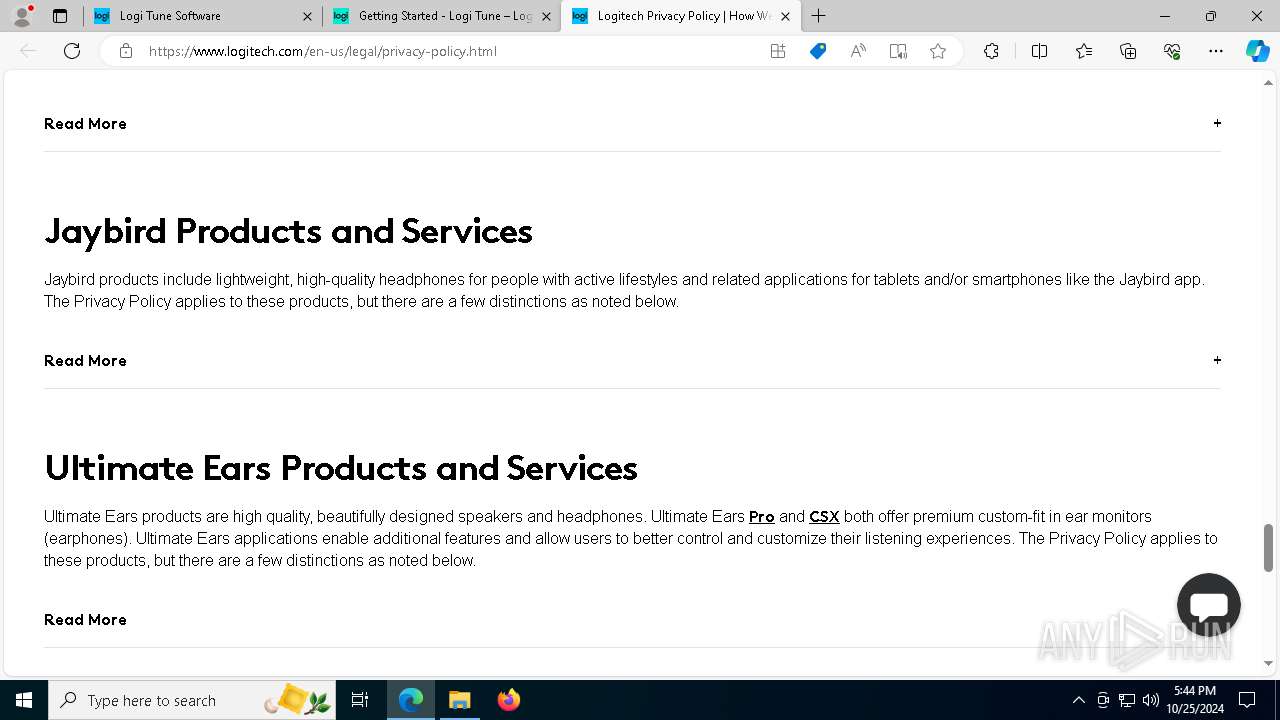Open the browser profile icon
Screen dimensions: 1280x720
(22, 16)
